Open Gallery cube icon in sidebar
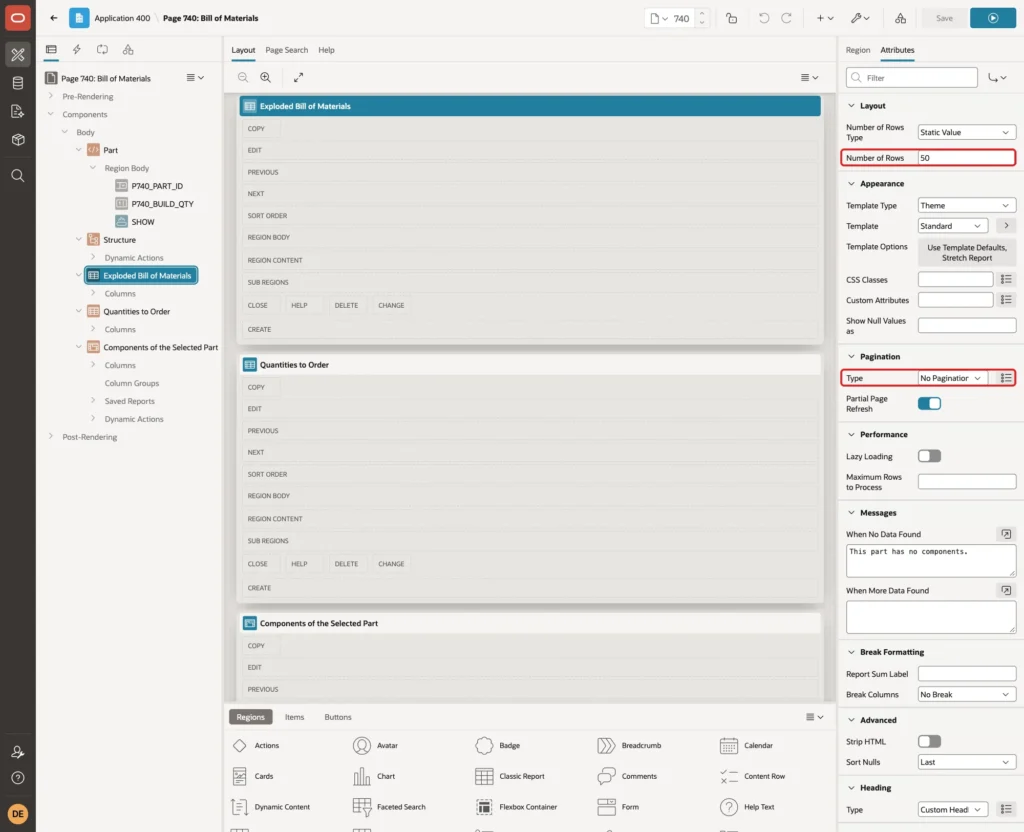The height and width of the screenshot is (832, 1024). 18,140
